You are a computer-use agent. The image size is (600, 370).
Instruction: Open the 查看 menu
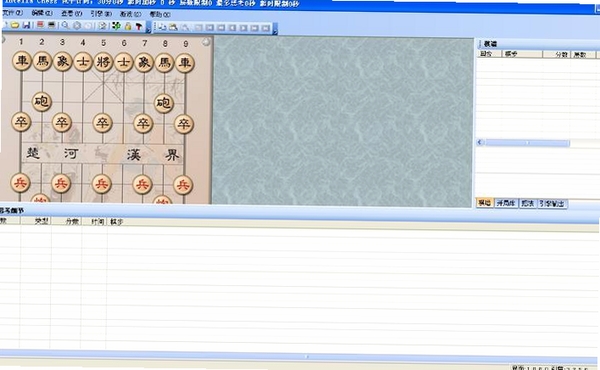[x=72, y=13]
